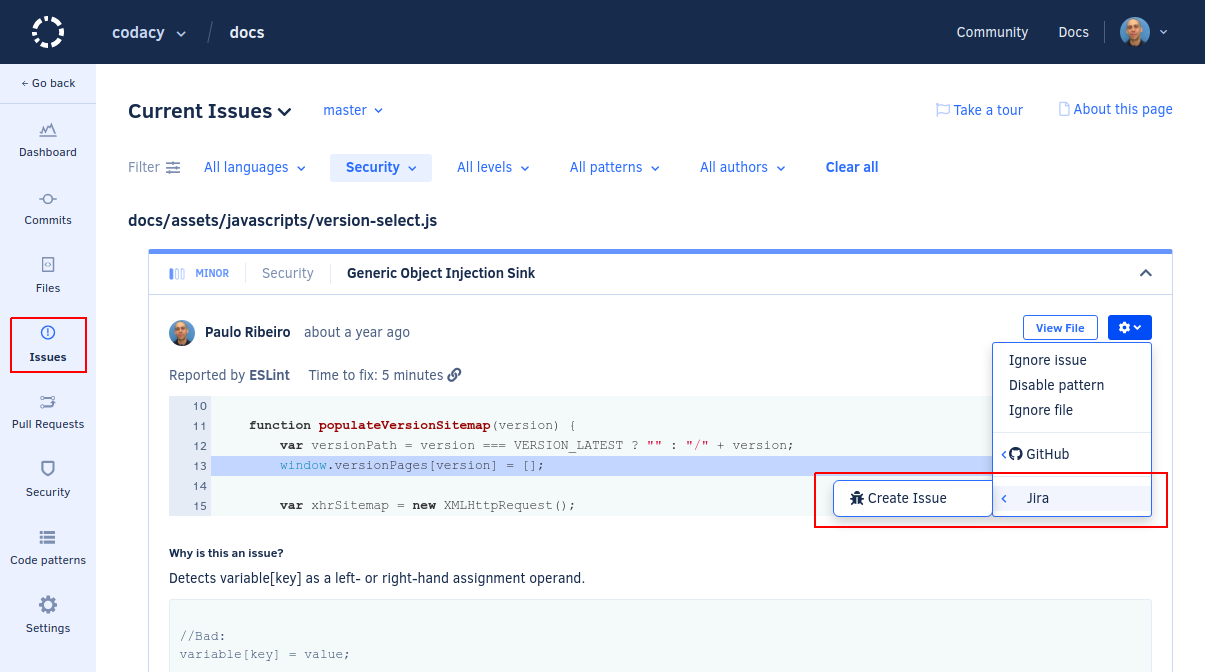The image size is (1205, 672).
Task: Click 'about a year ago' timestamp
Action: point(357,332)
